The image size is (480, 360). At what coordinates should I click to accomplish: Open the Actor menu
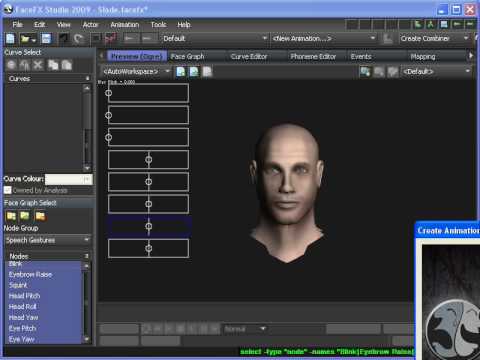(x=91, y=25)
